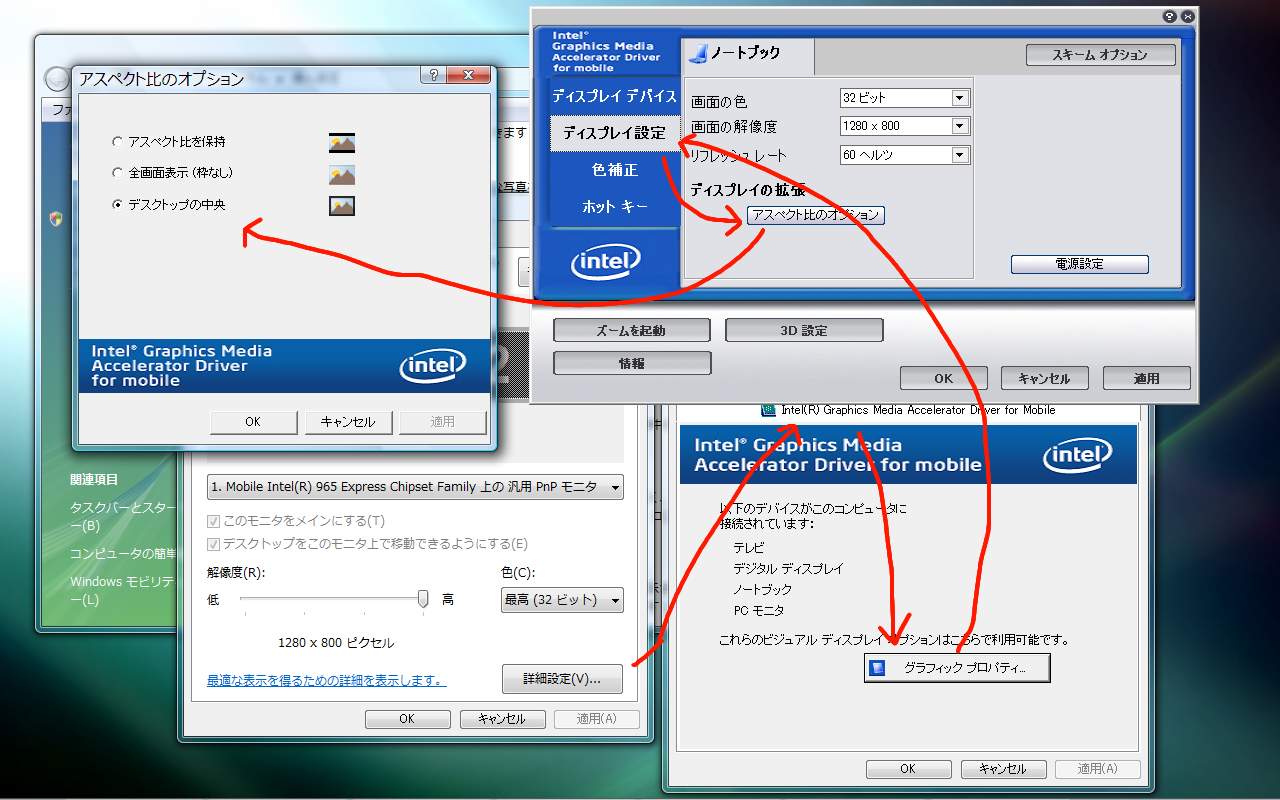Open the Windows モビリティ related link

tap(124, 590)
